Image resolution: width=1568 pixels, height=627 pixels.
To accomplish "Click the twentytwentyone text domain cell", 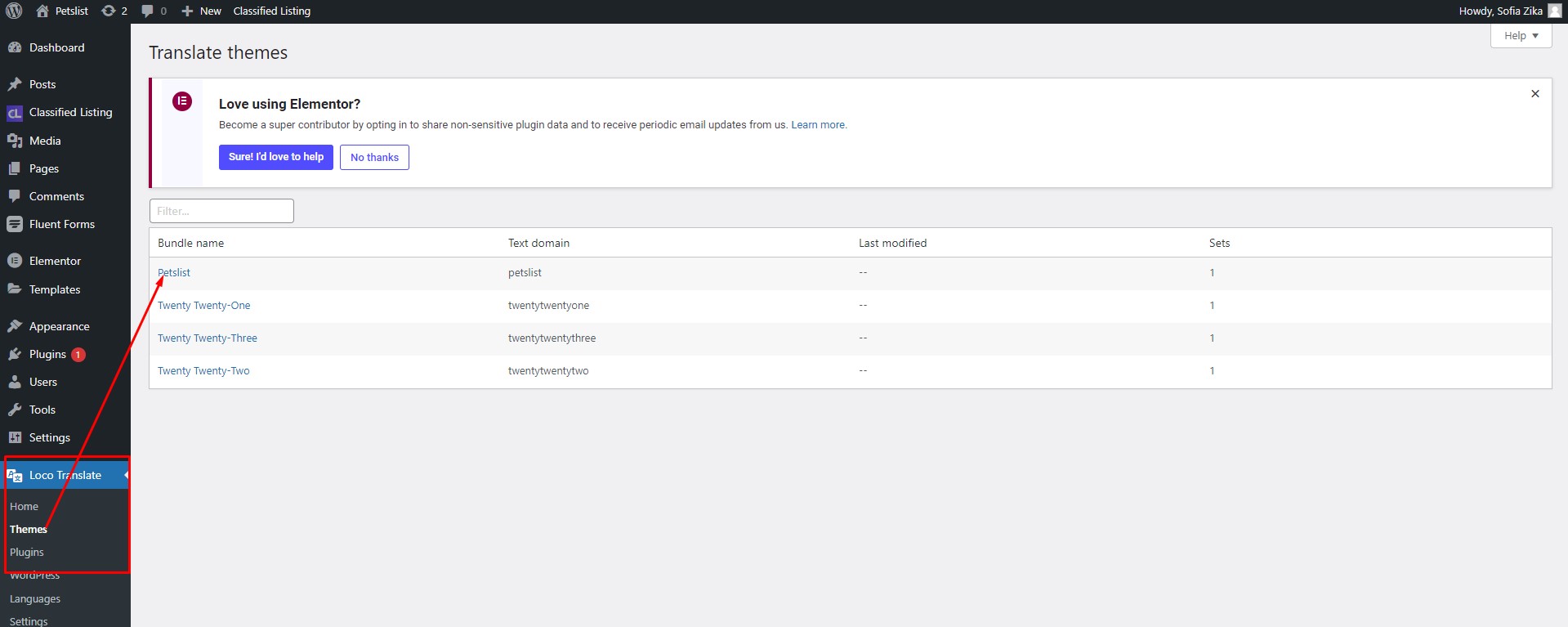I will point(548,306).
